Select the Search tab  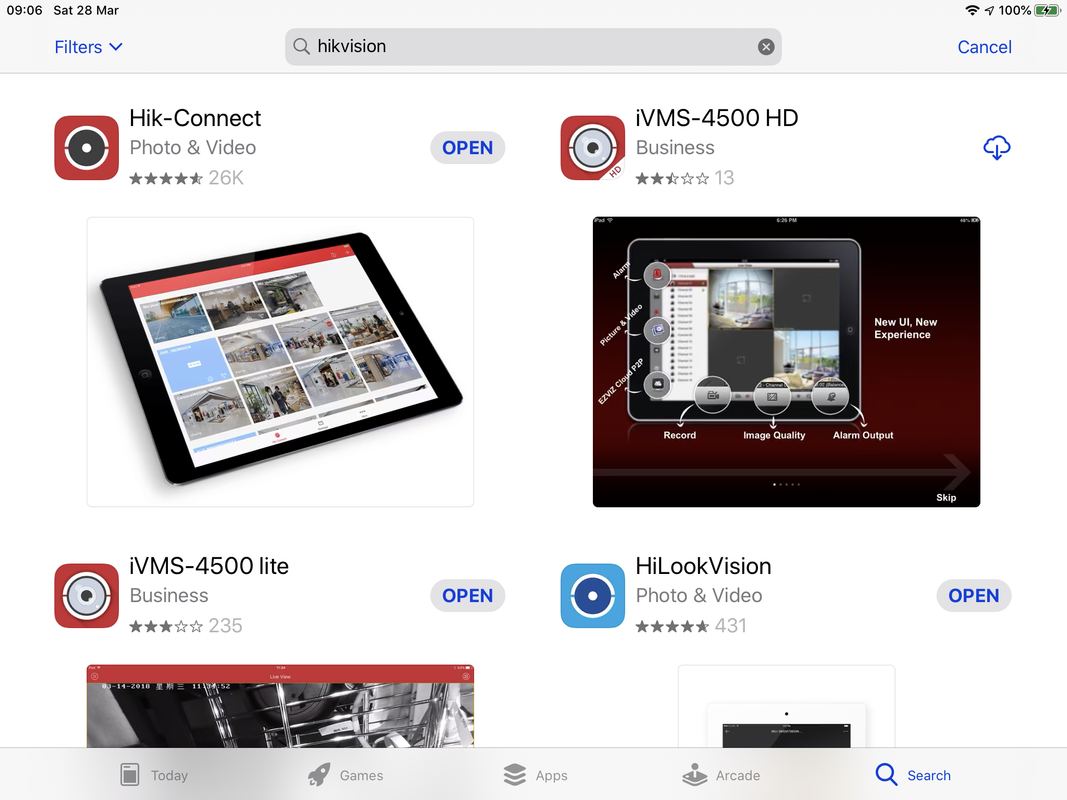913,775
